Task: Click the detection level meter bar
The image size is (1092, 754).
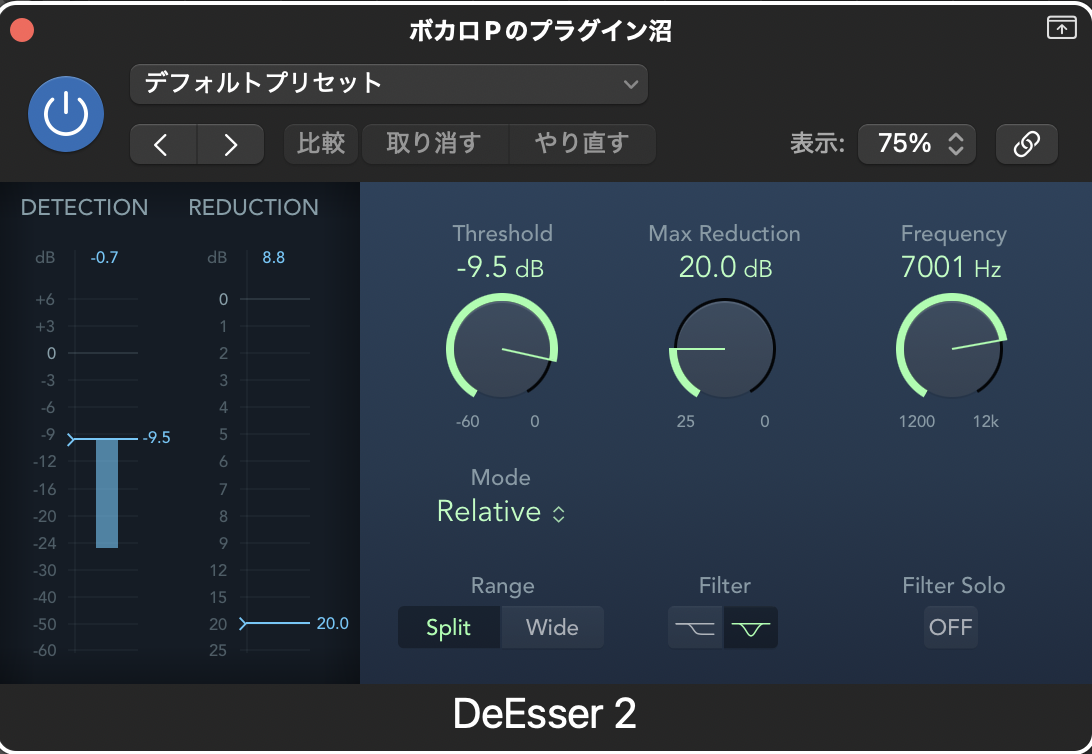Action: click(107, 494)
